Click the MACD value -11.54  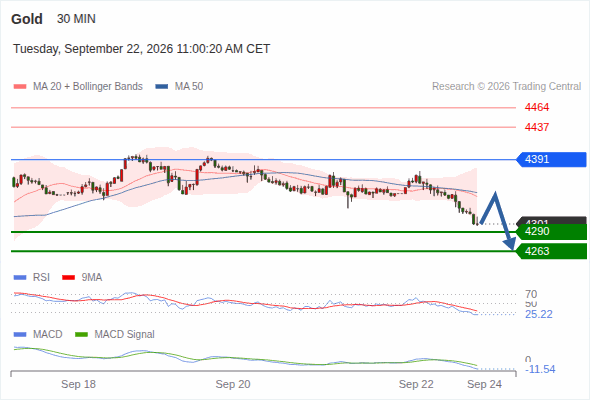540,369
